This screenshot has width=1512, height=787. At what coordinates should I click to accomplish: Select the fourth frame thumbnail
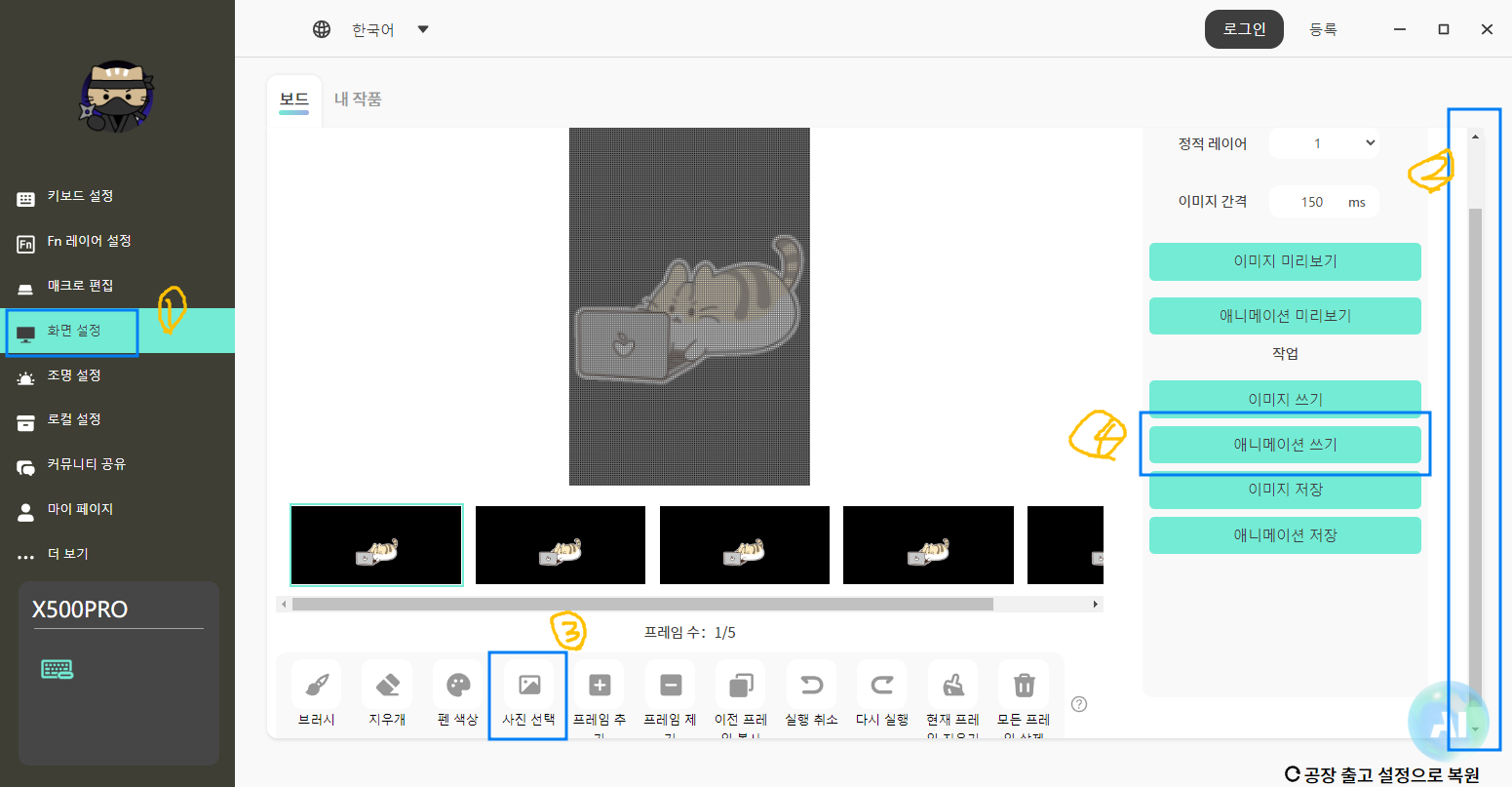tap(928, 545)
